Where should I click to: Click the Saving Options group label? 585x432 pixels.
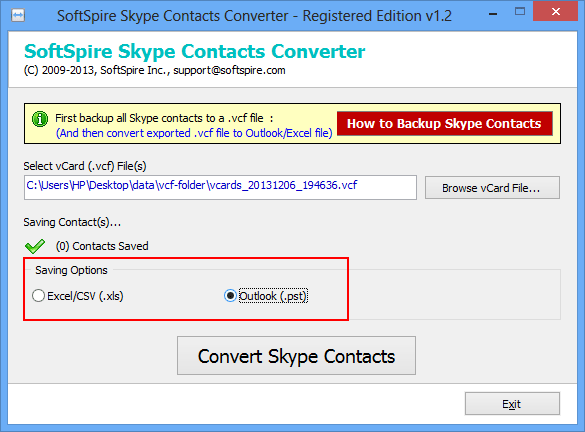click(71, 270)
